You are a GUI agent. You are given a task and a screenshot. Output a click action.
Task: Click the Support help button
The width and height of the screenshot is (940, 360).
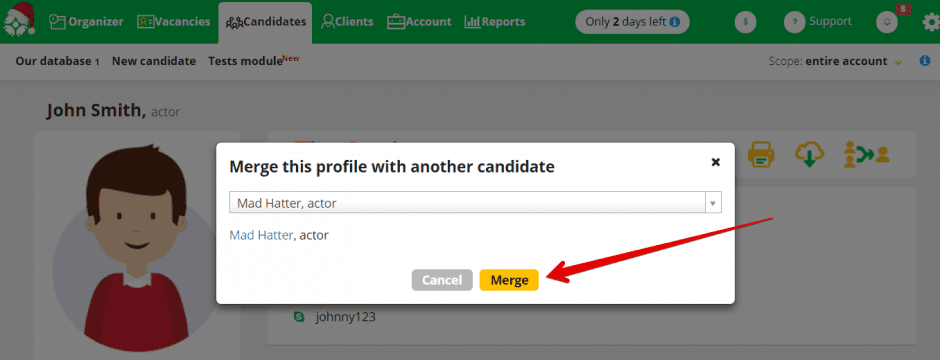tap(818, 22)
